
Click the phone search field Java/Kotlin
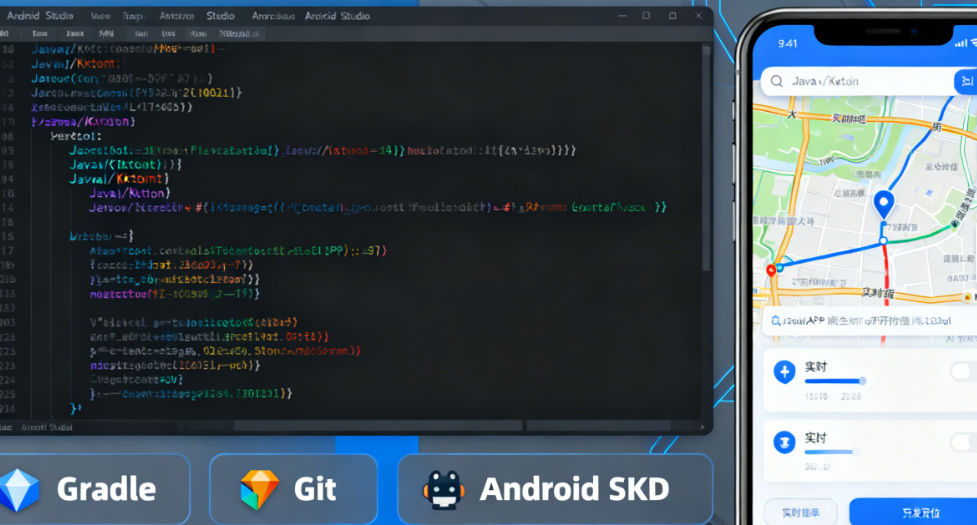pos(857,82)
